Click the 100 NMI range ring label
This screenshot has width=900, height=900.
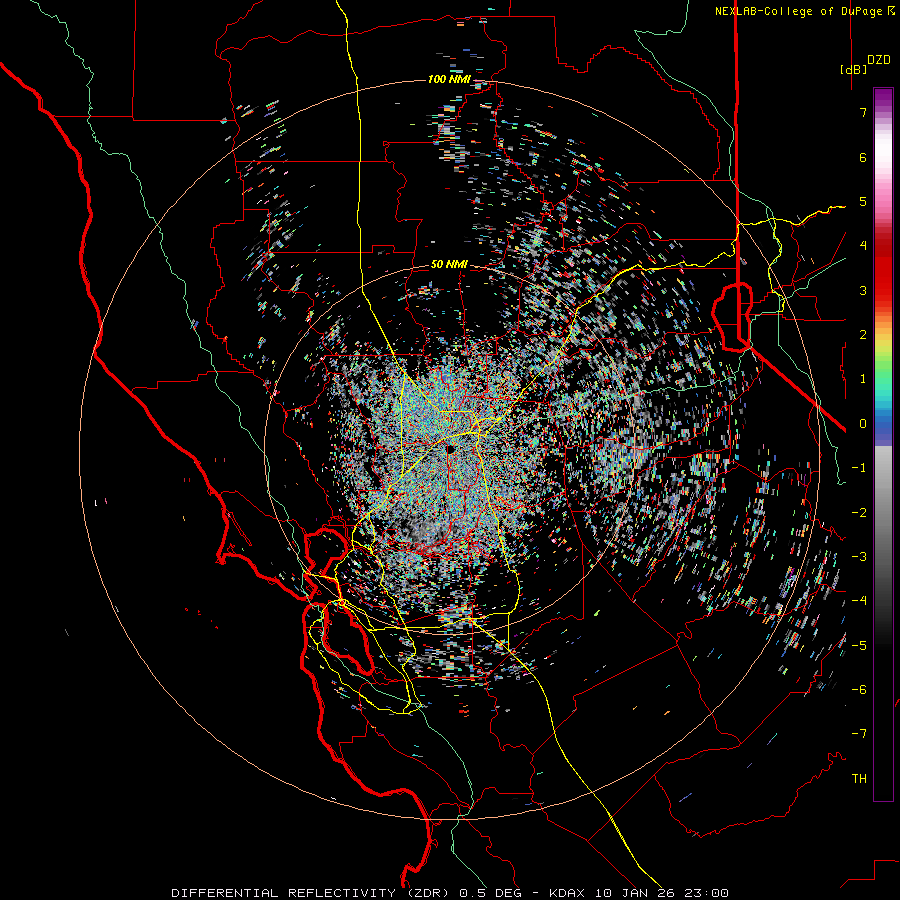448,79
